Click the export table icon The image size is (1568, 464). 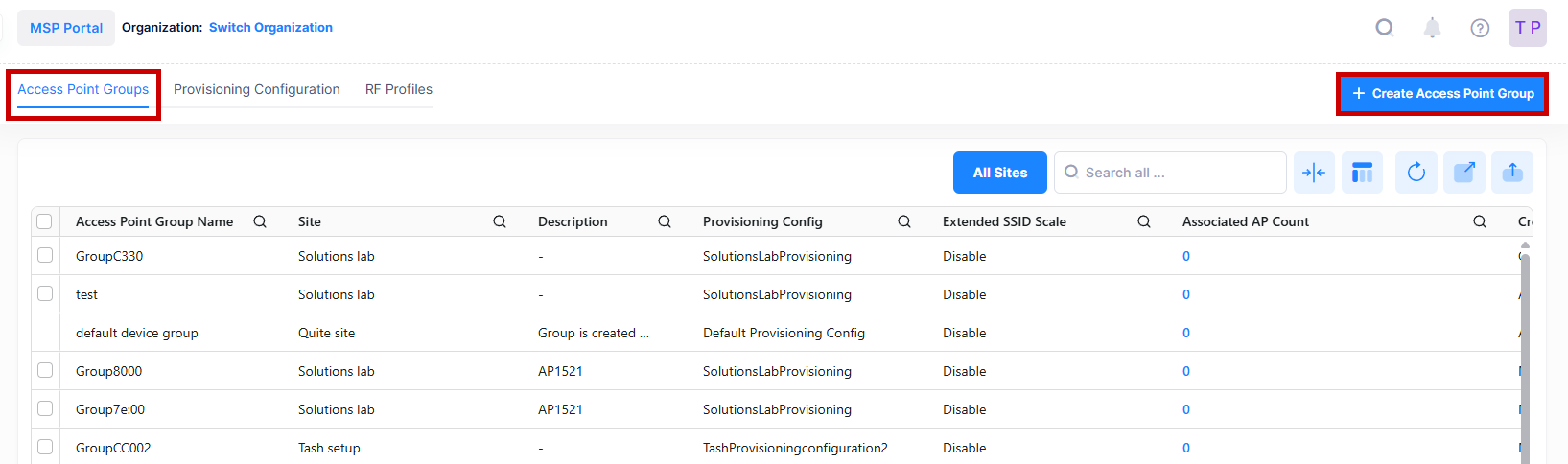1464,173
